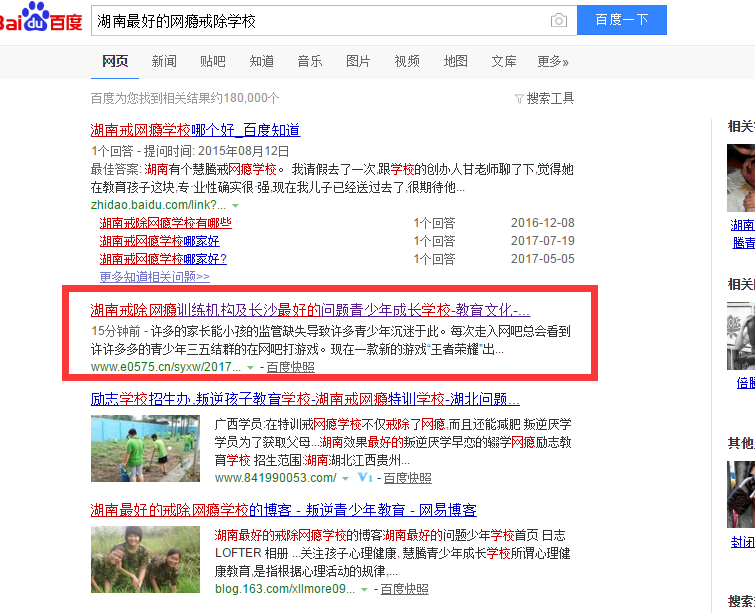The width and height of the screenshot is (755, 613).
Task: Switch to 文库 tab
Action: 504,61
